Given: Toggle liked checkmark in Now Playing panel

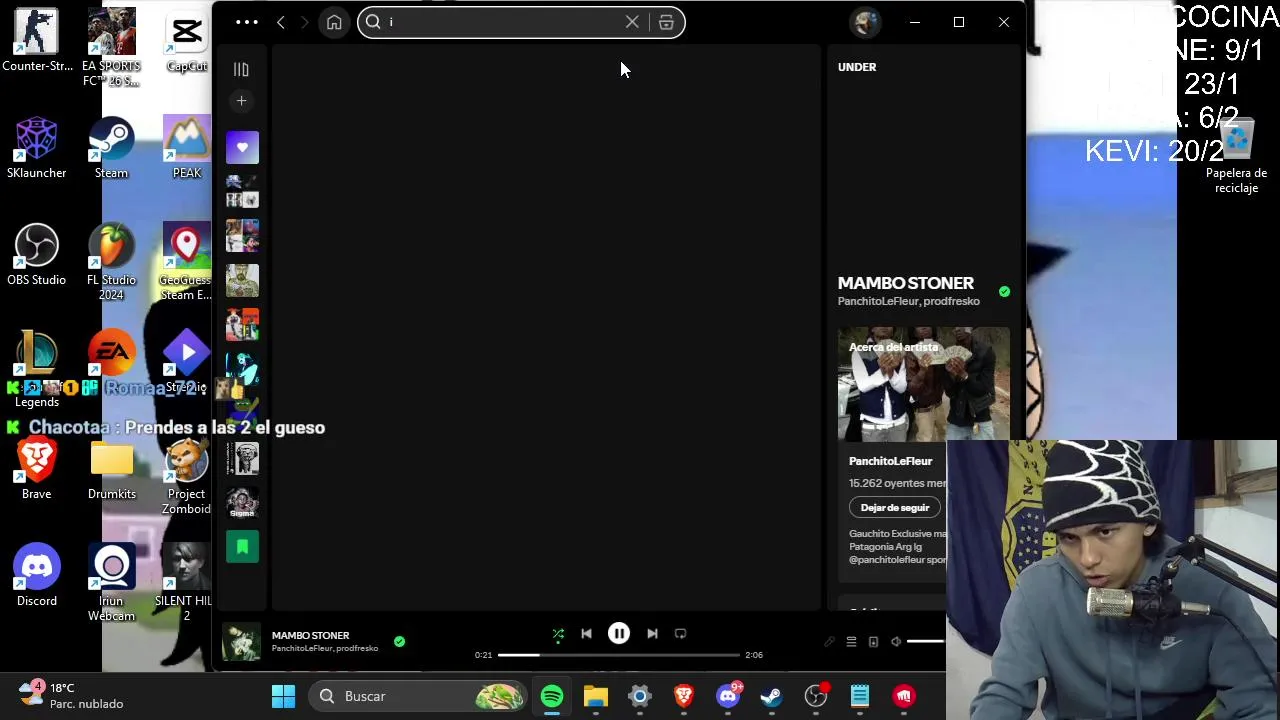Looking at the screenshot, I should tap(1004, 292).
